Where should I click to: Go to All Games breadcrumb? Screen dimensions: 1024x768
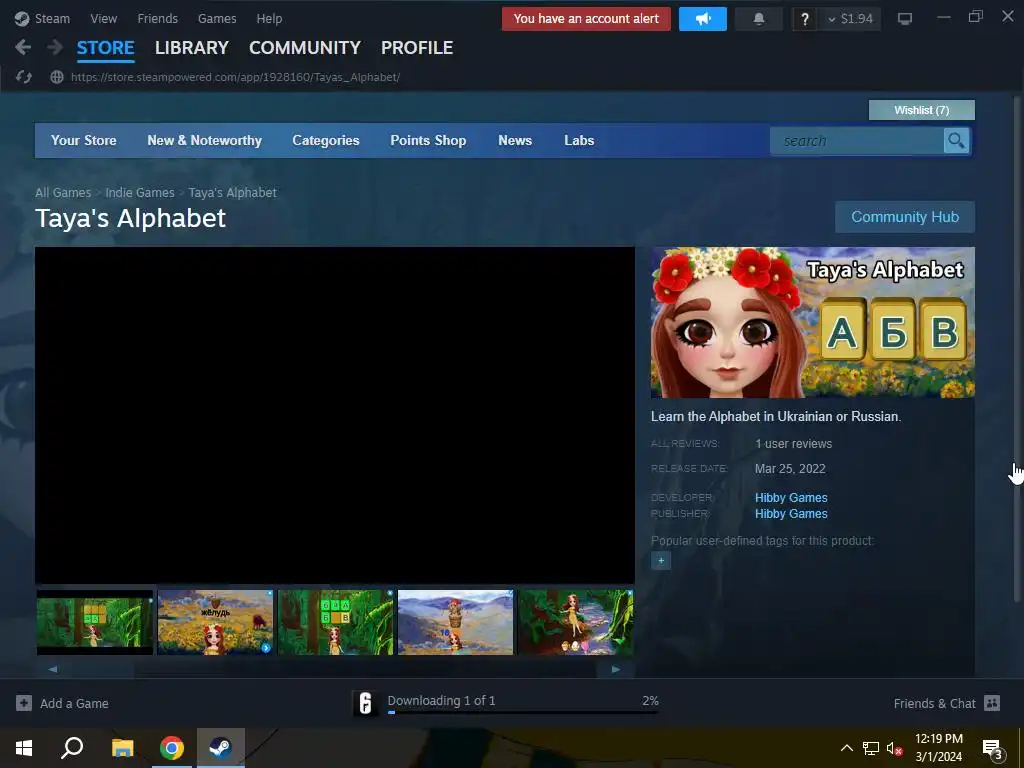(x=63, y=193)
